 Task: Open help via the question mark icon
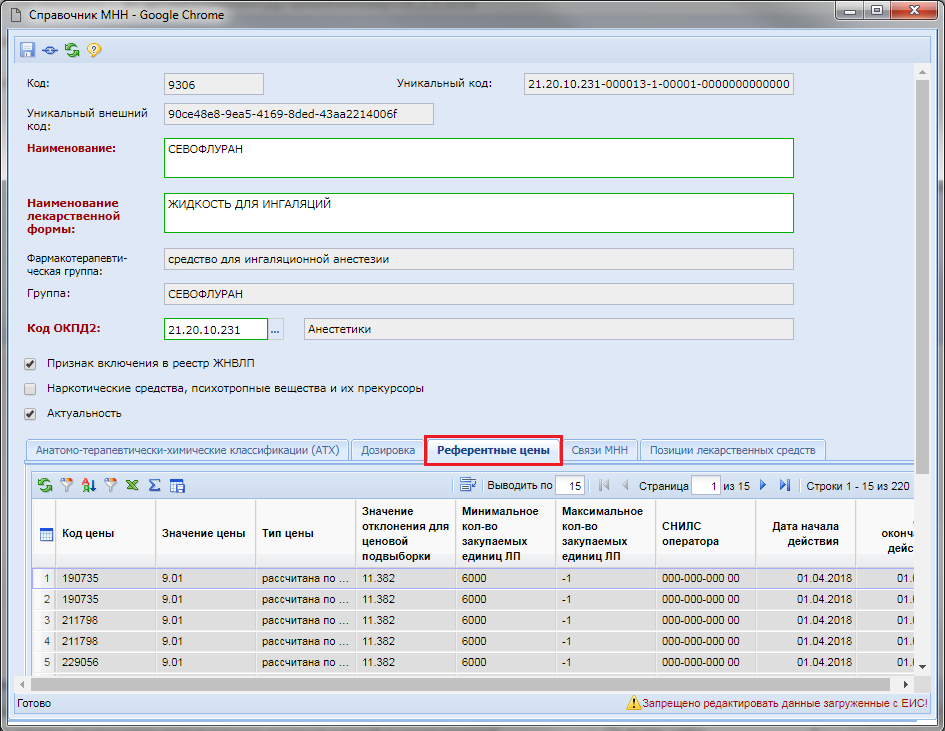click(x=94, y=50)
